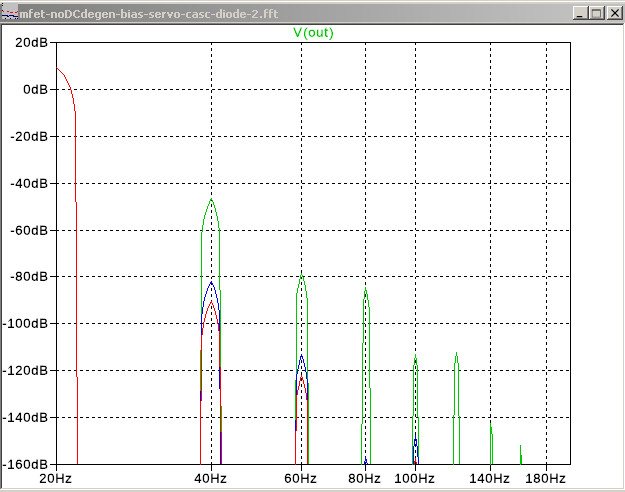
Task: Click the 60Hz horizontal axis label
Action: coord(301,478)
